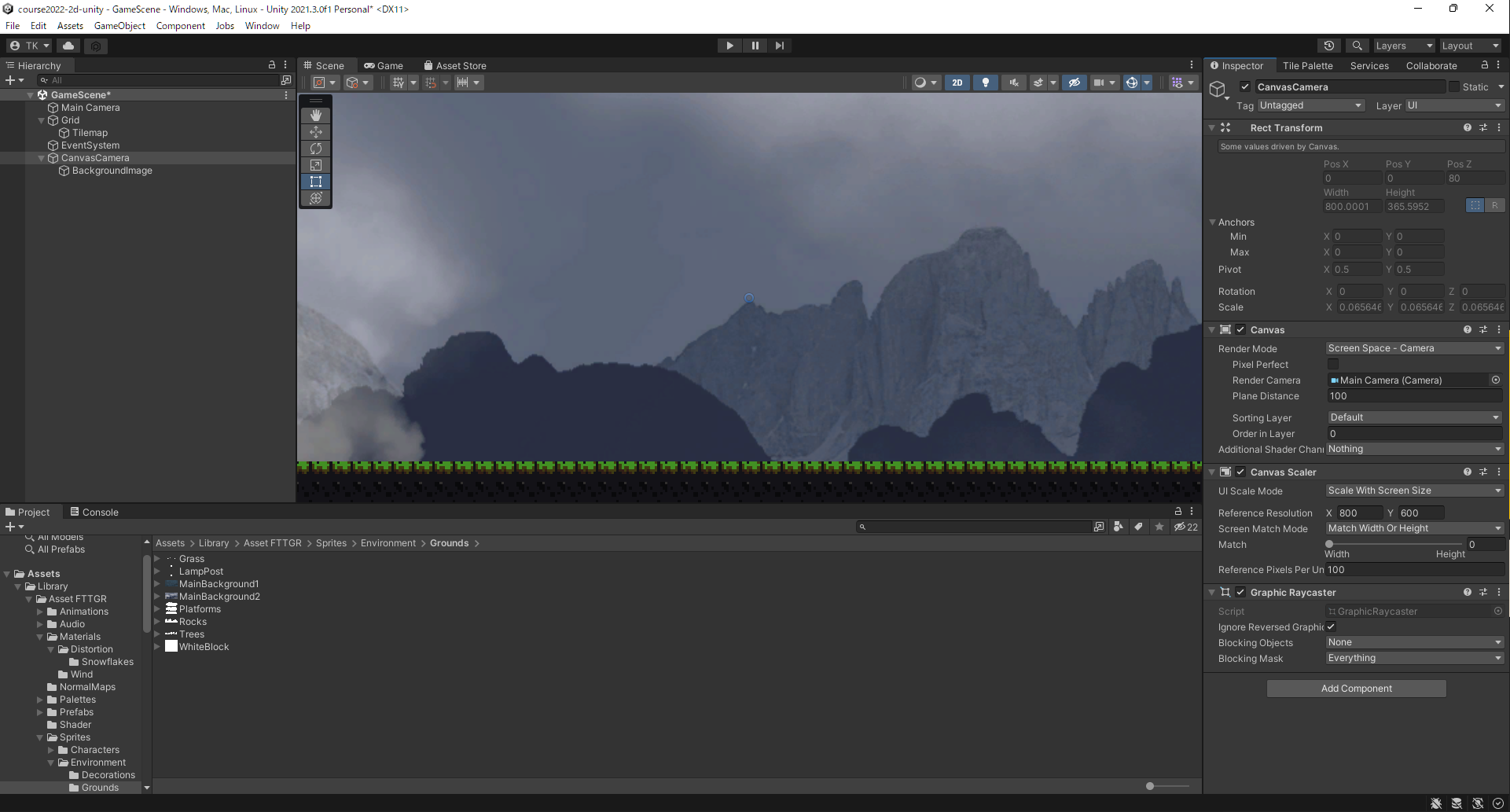Screen dimensions: 1510x812
Task: Open the Tag dropdown
Action: (1311, 105)
